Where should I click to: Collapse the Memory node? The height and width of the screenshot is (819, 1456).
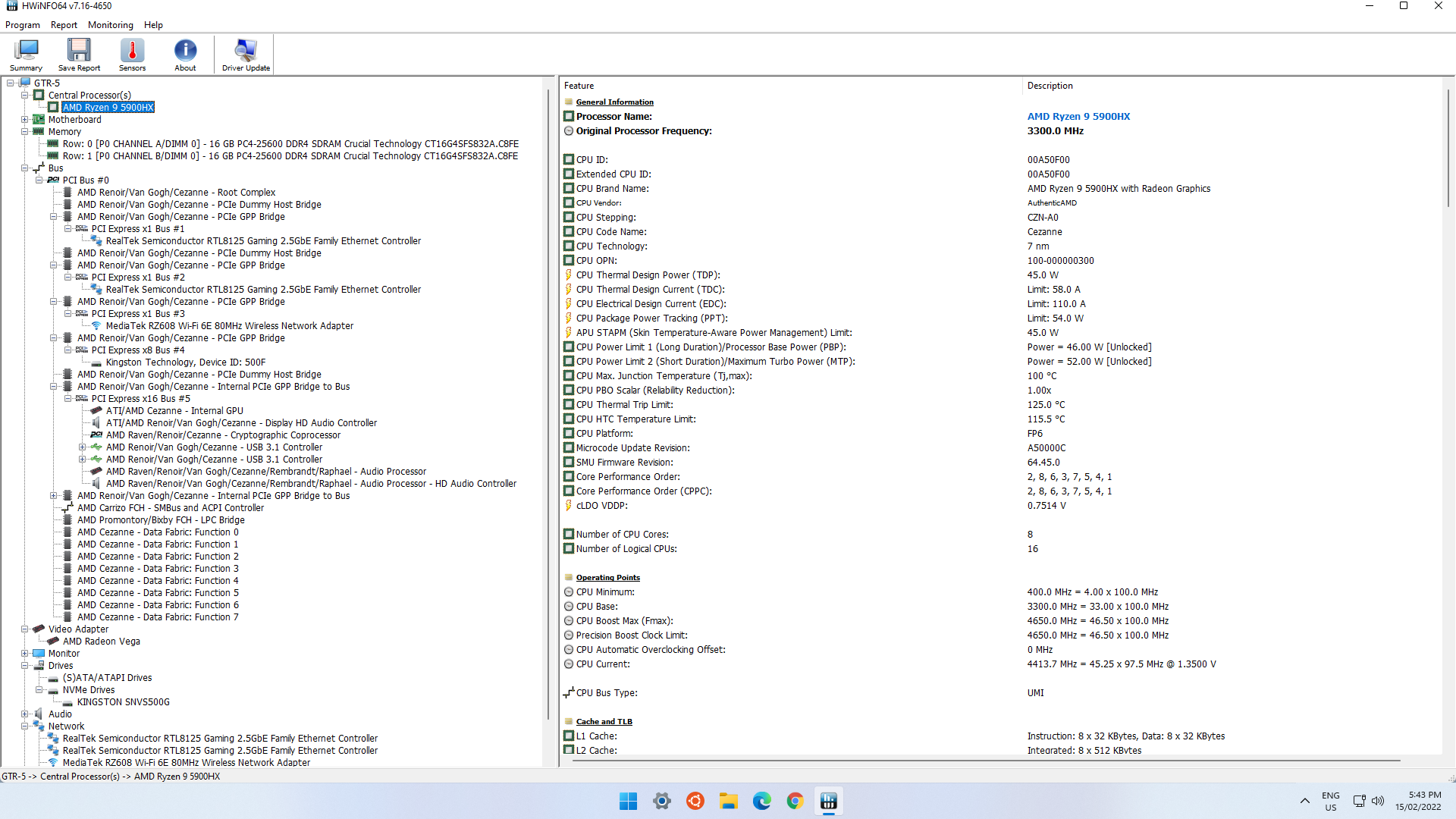[25, 132]
